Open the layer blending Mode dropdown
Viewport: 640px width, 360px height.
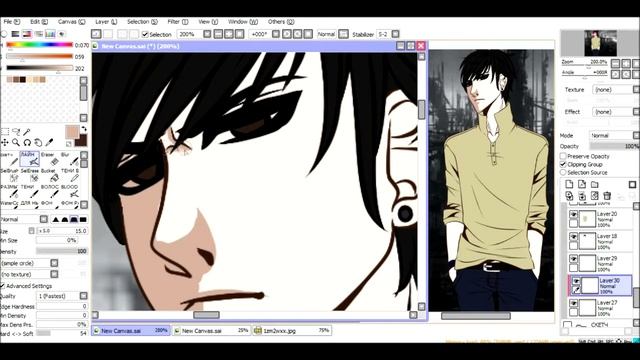(x=614, y=135)
